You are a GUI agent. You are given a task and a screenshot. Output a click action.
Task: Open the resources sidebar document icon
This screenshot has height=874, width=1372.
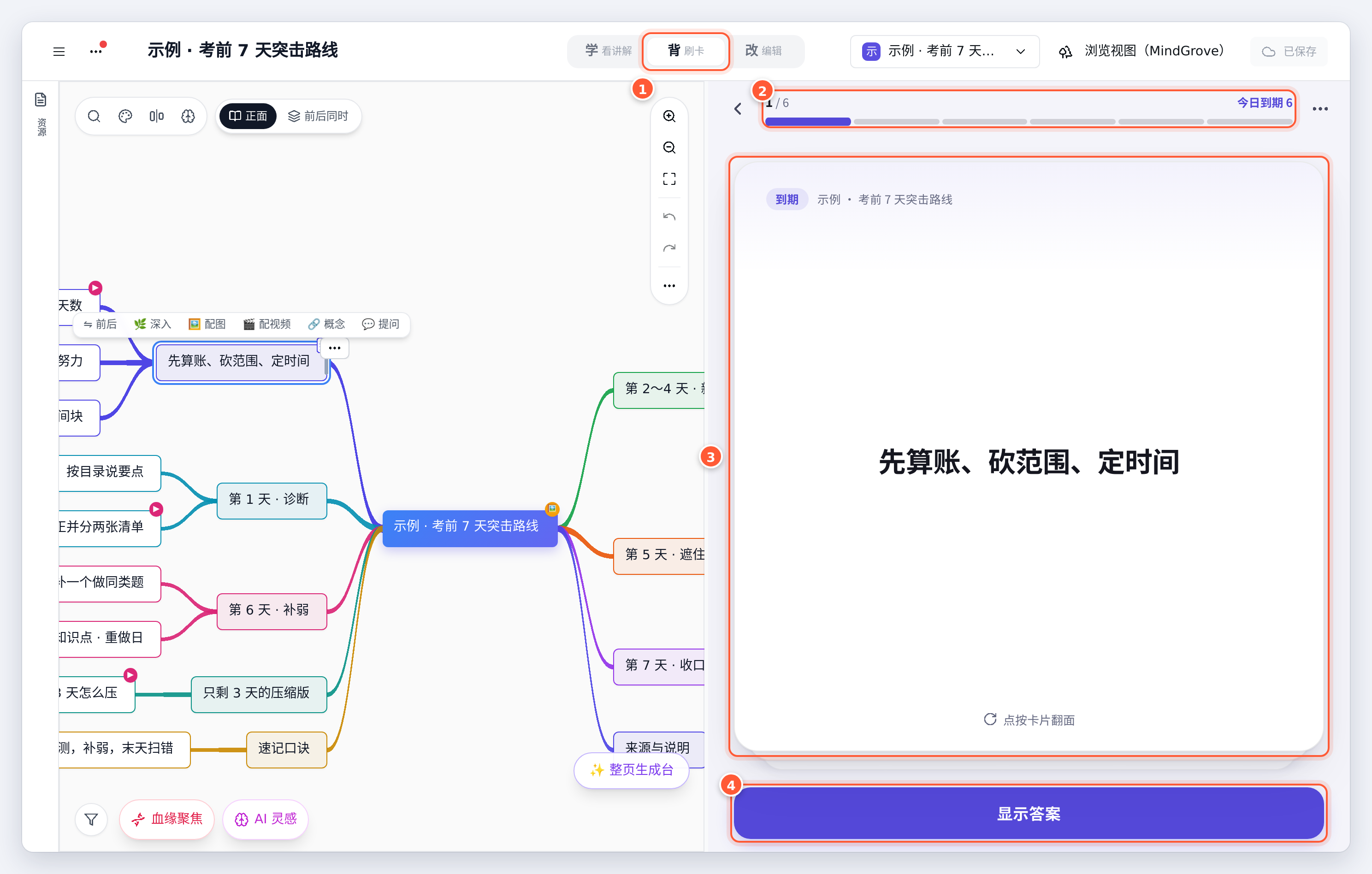coord(41,100)
